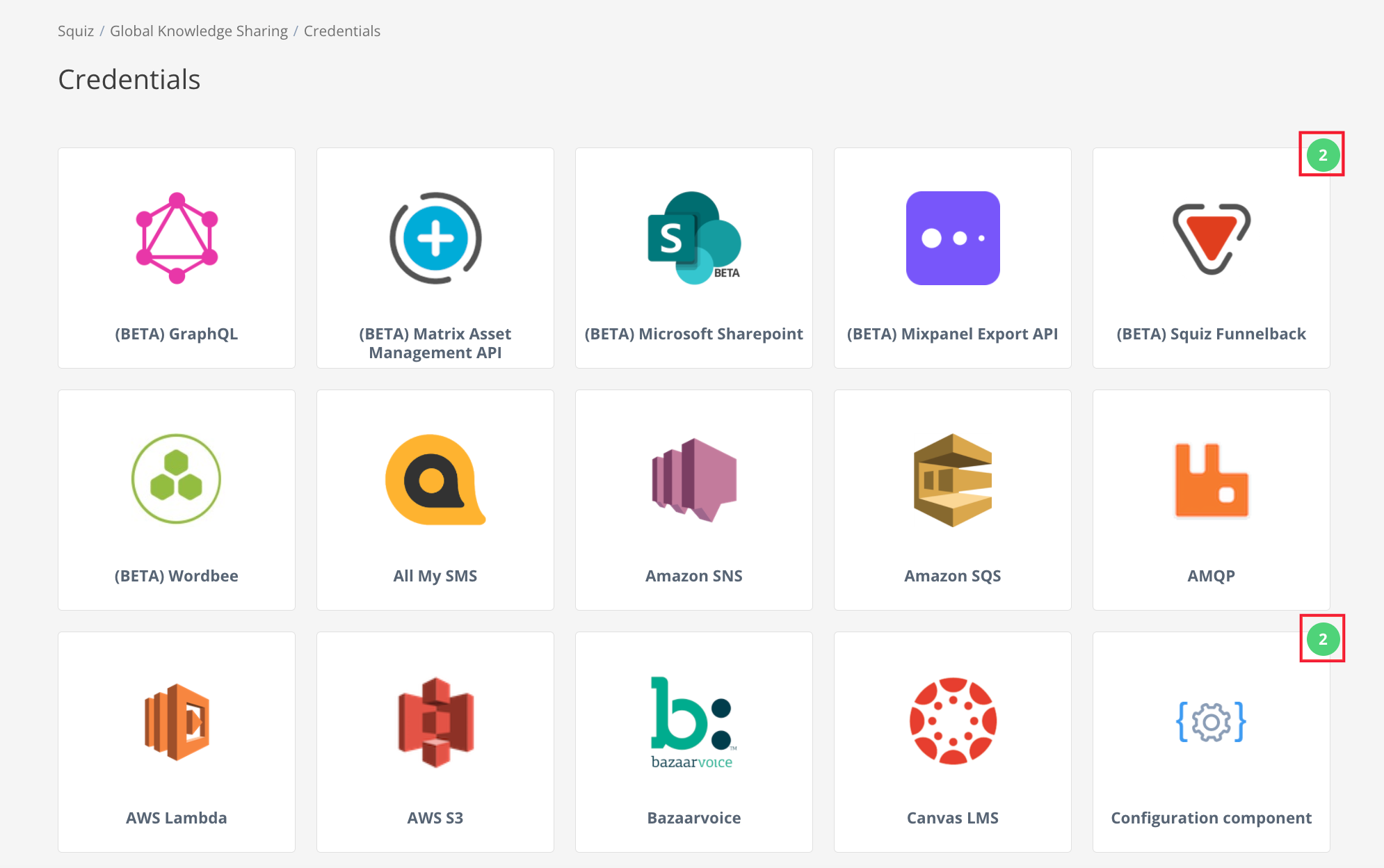Open the Matrix Asset Management API icon

pos(435,238)
